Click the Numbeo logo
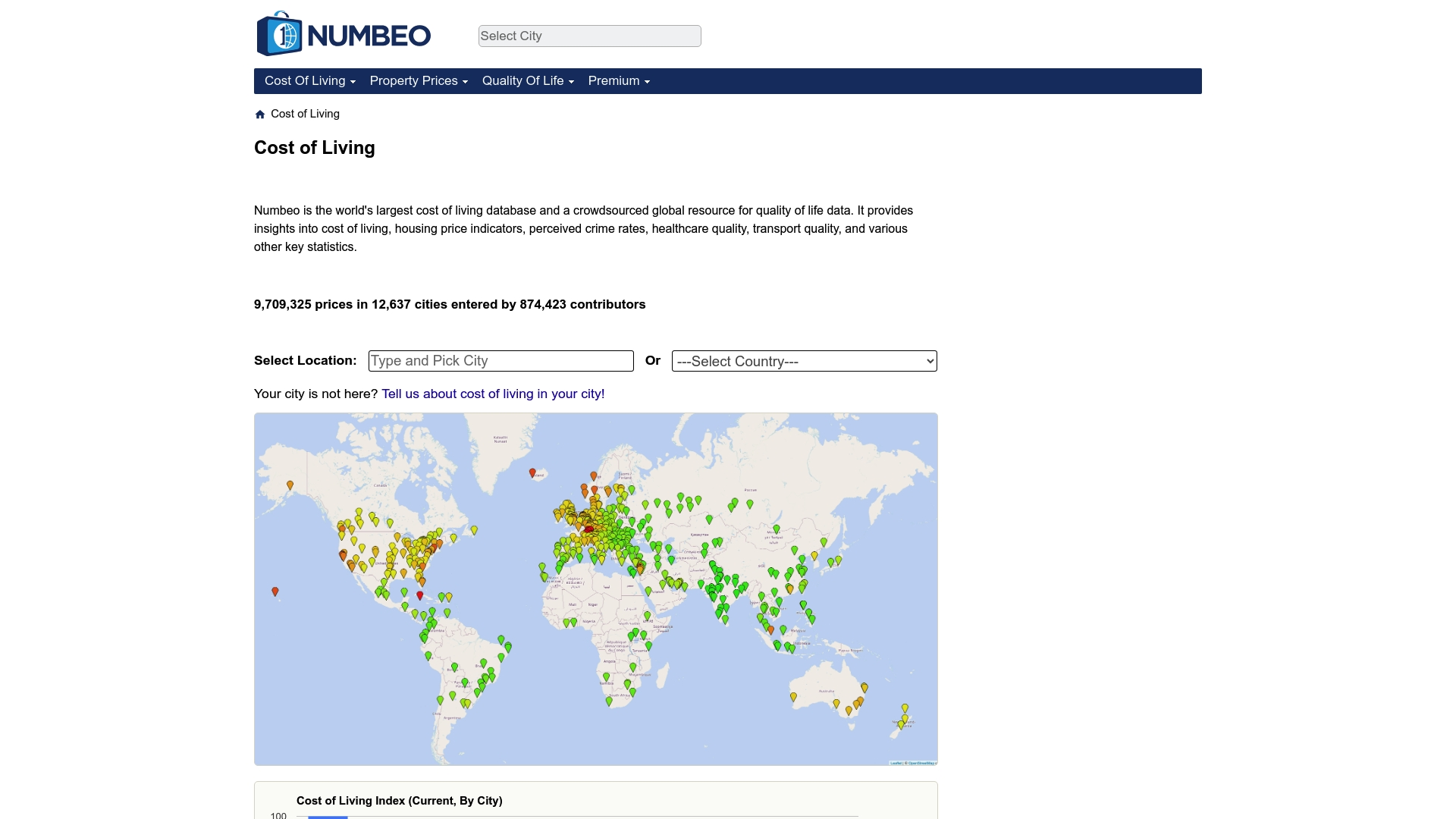Image resolution: width=1456 pixels, height=819 pixels. pyautogui.click(x=343, y=33)
